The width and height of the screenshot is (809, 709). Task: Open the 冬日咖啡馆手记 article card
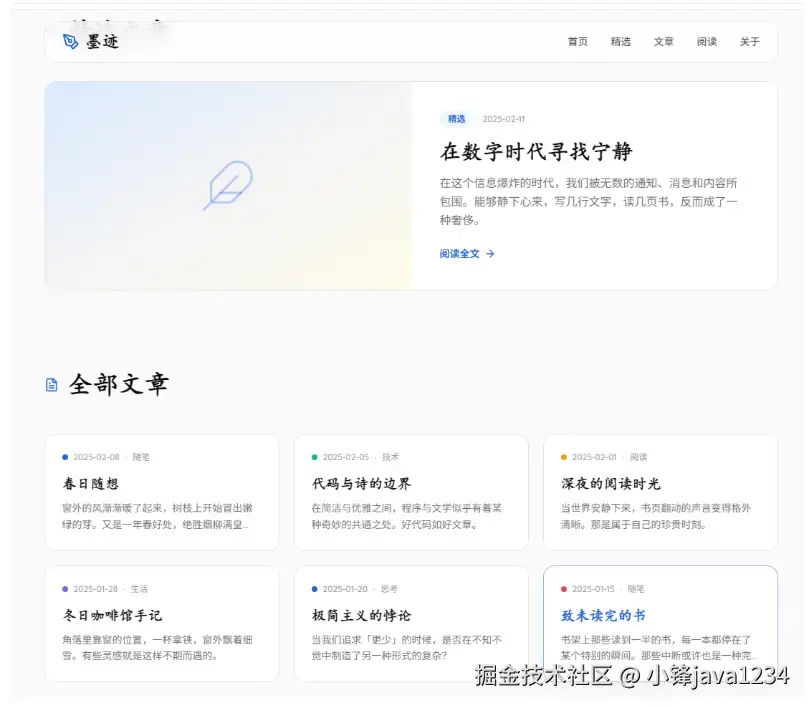click(x=161, y=623)
